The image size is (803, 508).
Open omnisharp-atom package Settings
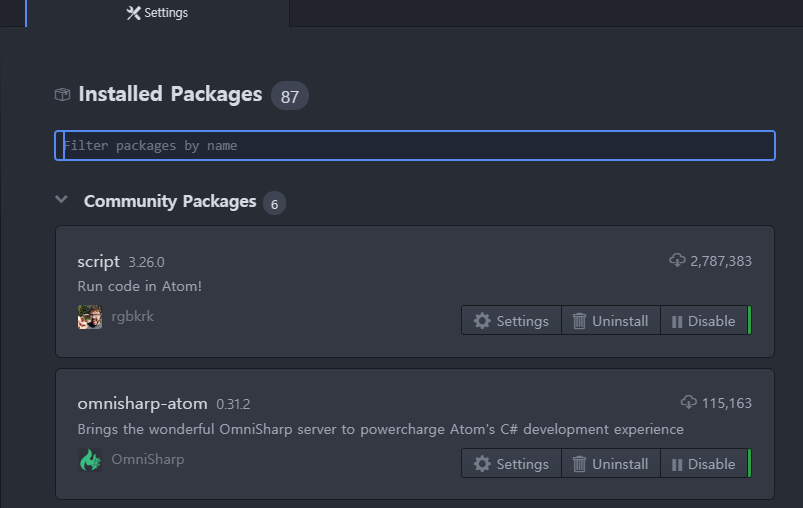(511, 464)
